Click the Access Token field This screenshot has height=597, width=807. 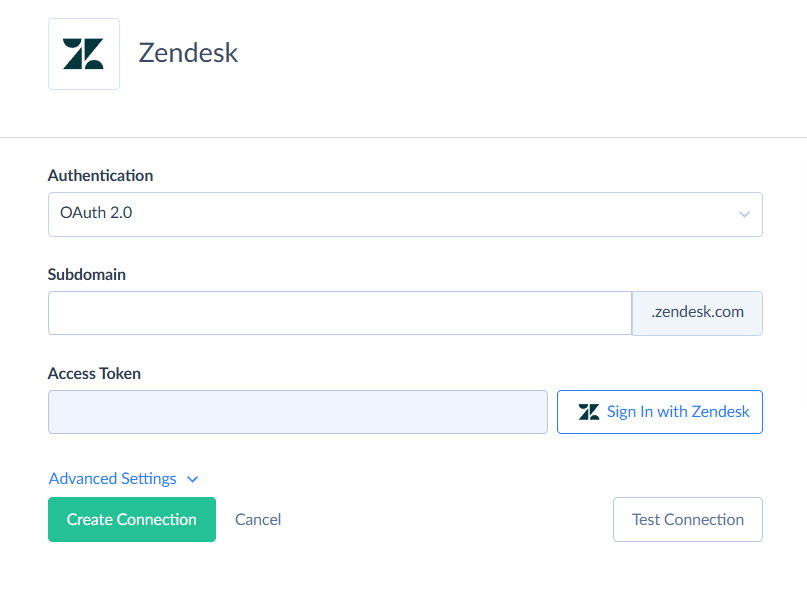click(x=297, y=411)
